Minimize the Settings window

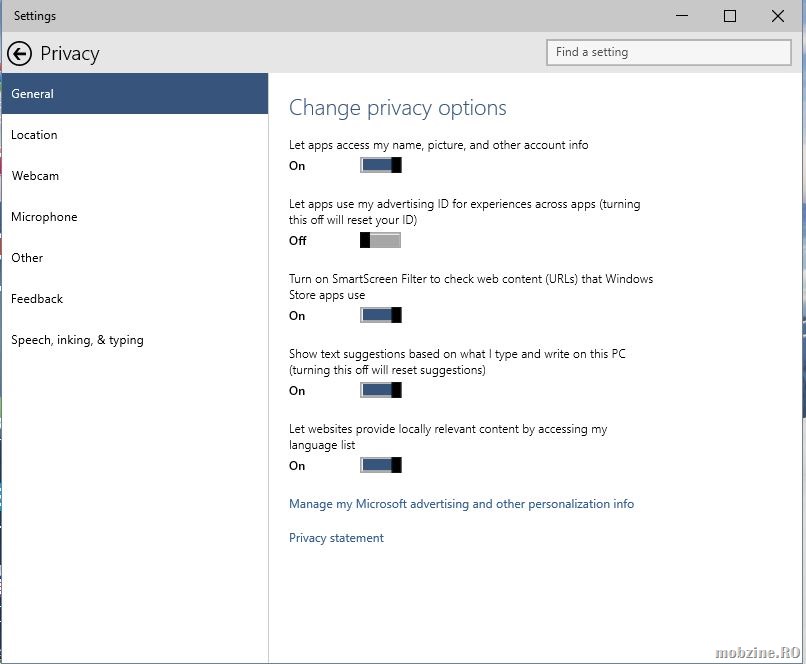(682, 16)
